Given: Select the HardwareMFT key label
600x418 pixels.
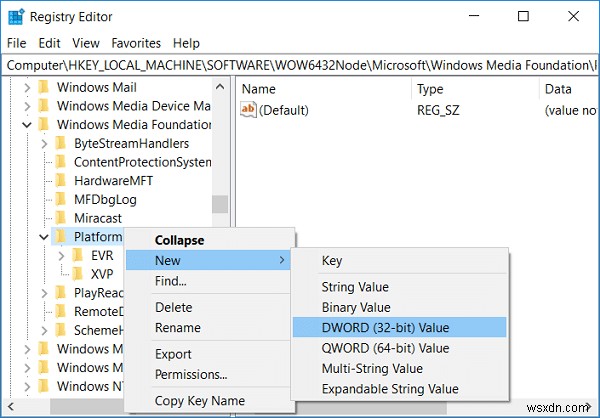Looking at the screenshot, I should click(x=113, y=181).
